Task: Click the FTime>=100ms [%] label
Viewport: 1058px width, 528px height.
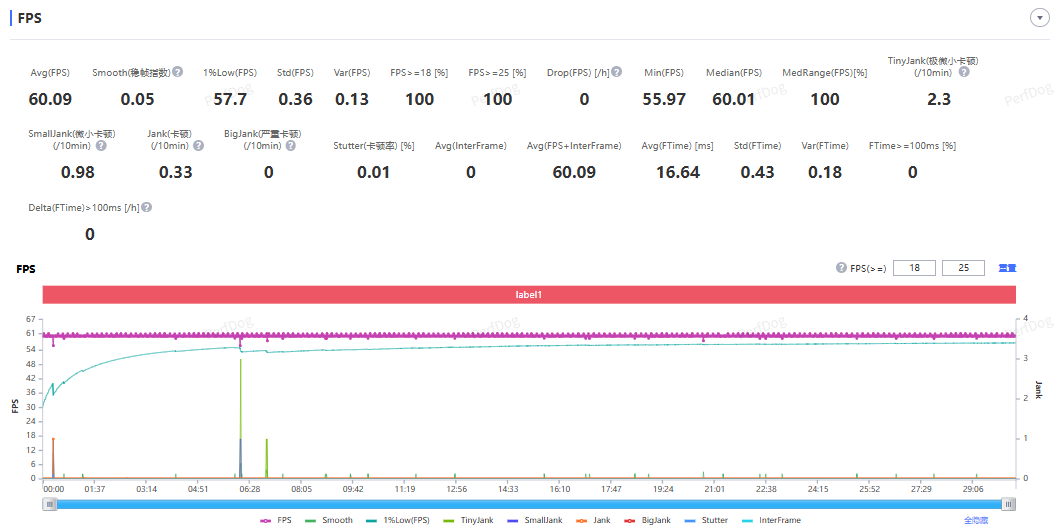Action: [x=912, y=146]
